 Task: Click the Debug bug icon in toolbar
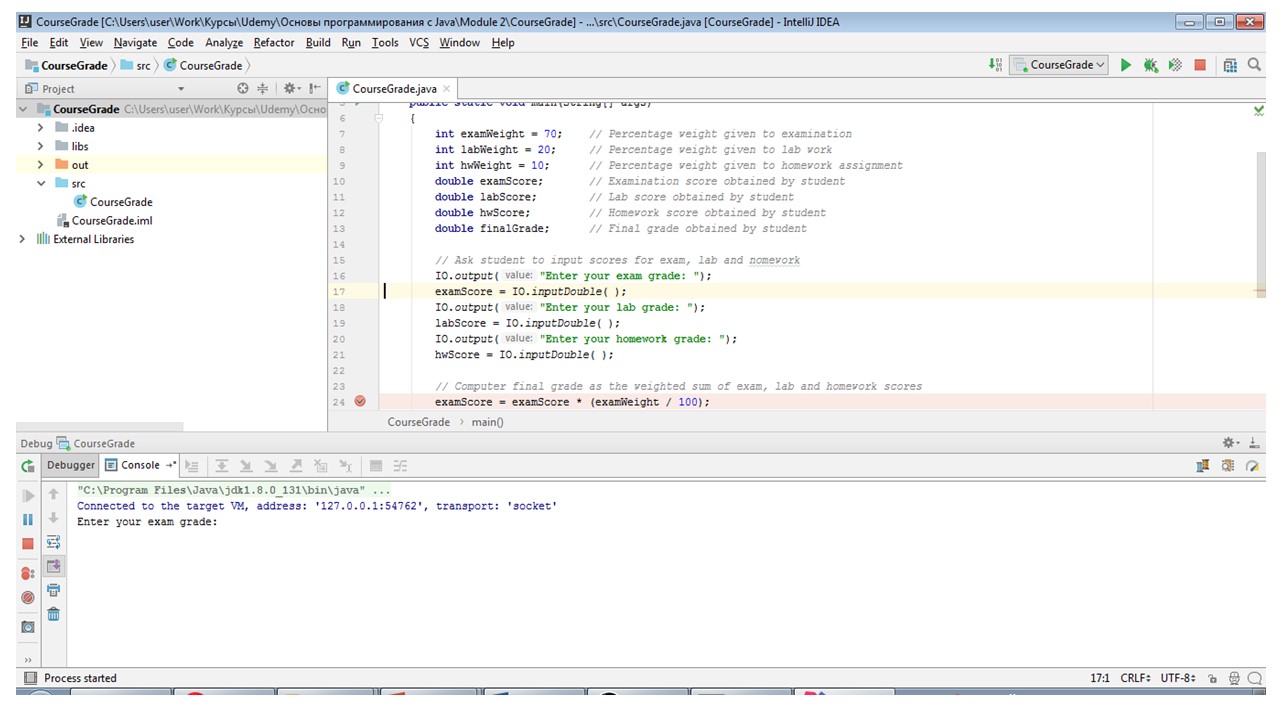click(x=1151, y=65)
